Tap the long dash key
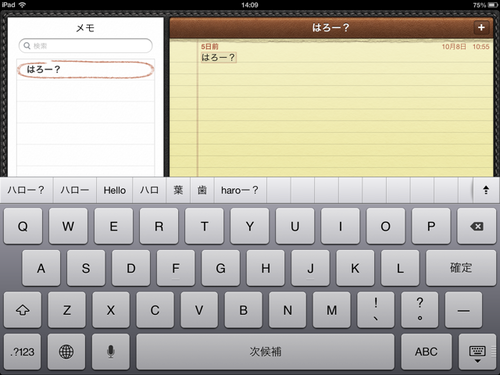This screenshot has height=375, width=500. (464, 310)
